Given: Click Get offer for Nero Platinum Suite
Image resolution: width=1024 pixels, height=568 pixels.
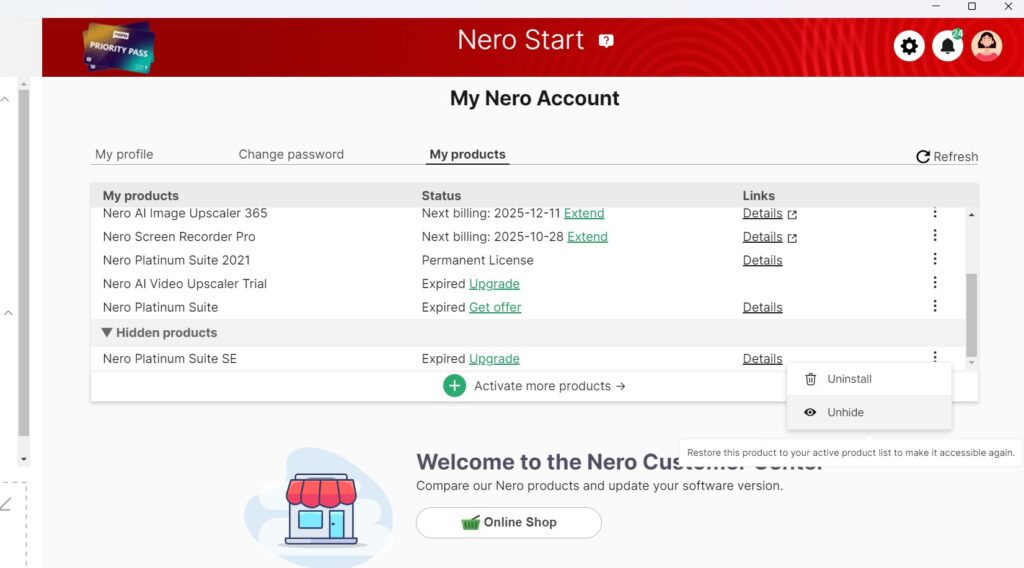Looking at the screenshot, I should [x=495, y=308].
